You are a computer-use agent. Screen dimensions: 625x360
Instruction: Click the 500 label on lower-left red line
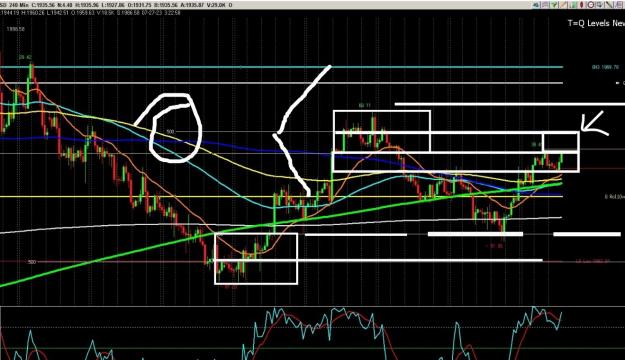32,262
